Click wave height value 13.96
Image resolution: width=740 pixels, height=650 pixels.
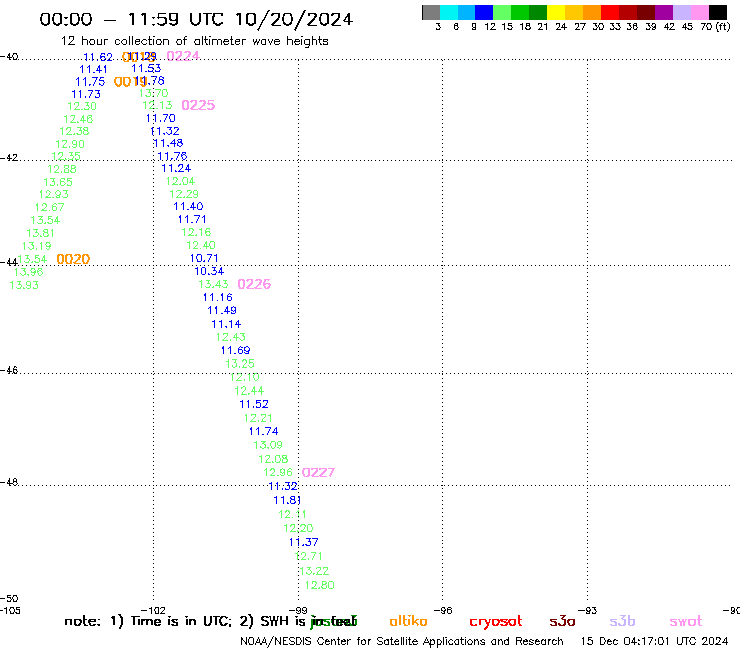click(x=29, y=272)
